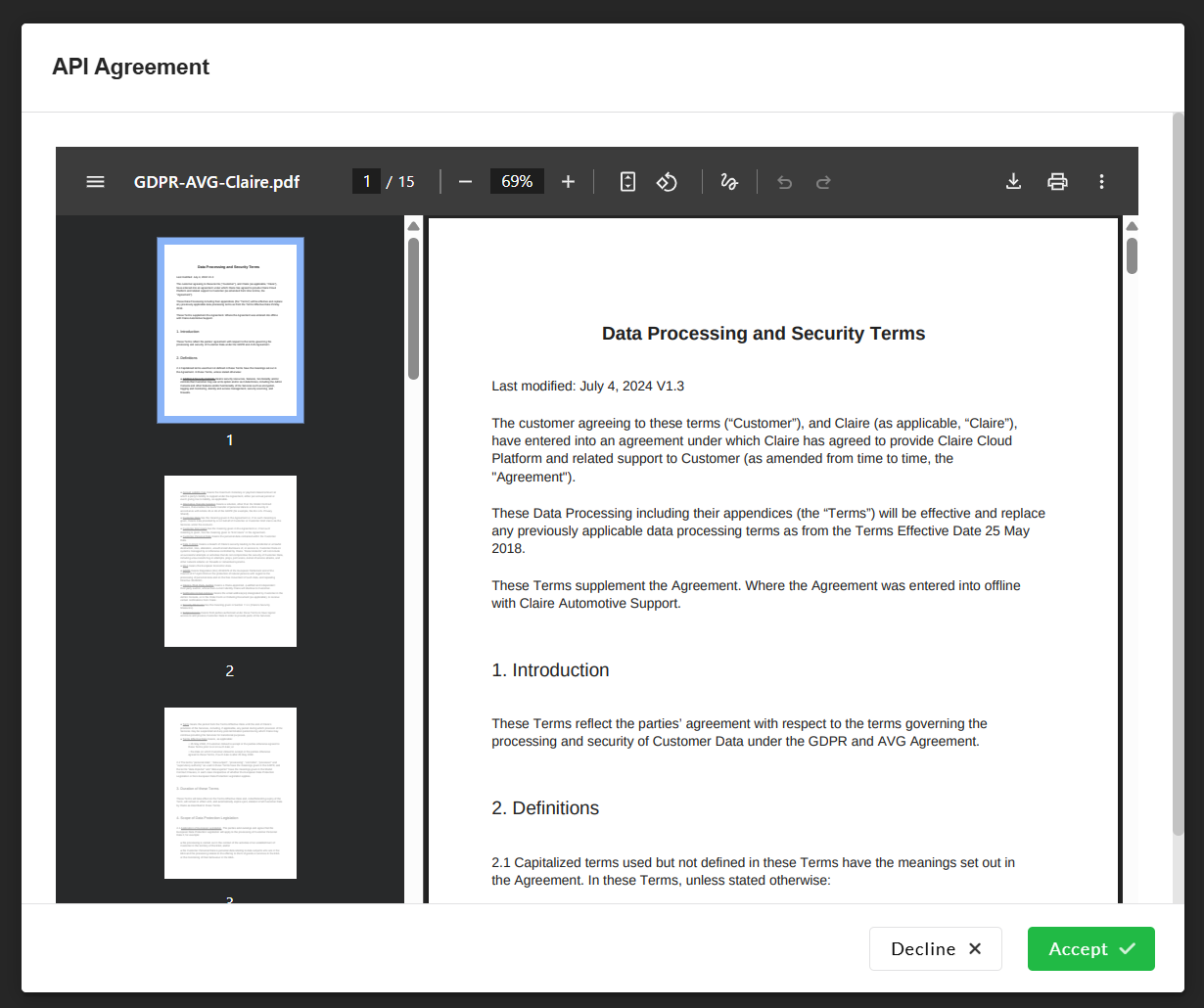This screenshot has height=1008, width=1204.
Task: Click the fit to page icon
Action: click(628, 182)
